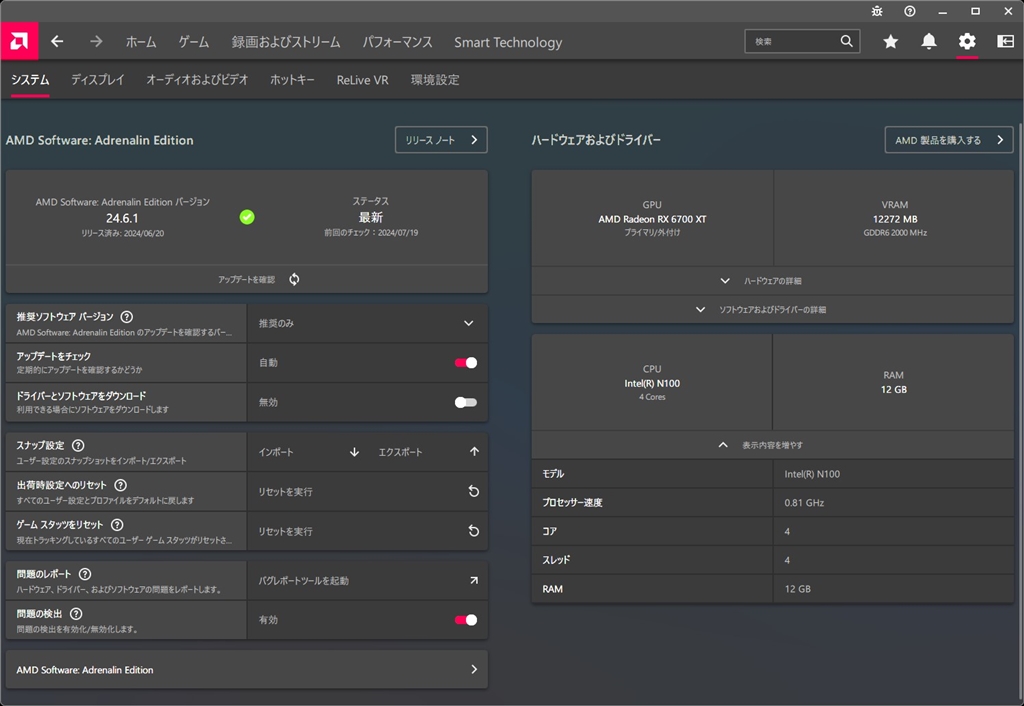Click the back arrow navigation icon
Screen dimensions: 1024x706
(57, 42)
